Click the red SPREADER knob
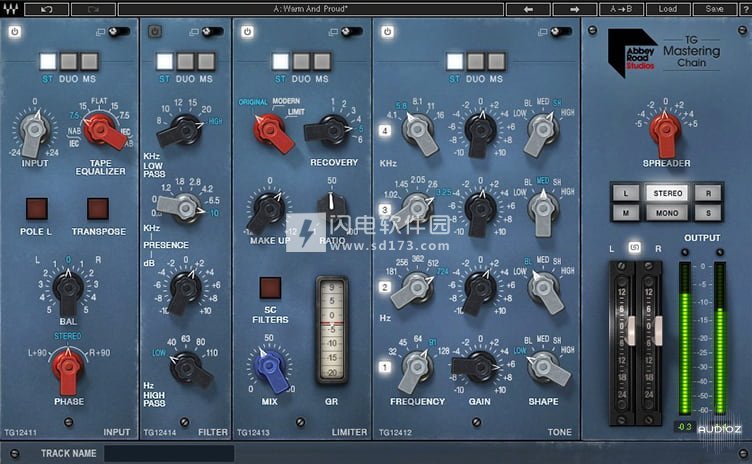Viewport: 752px width, 464px height. pos(665,131)
